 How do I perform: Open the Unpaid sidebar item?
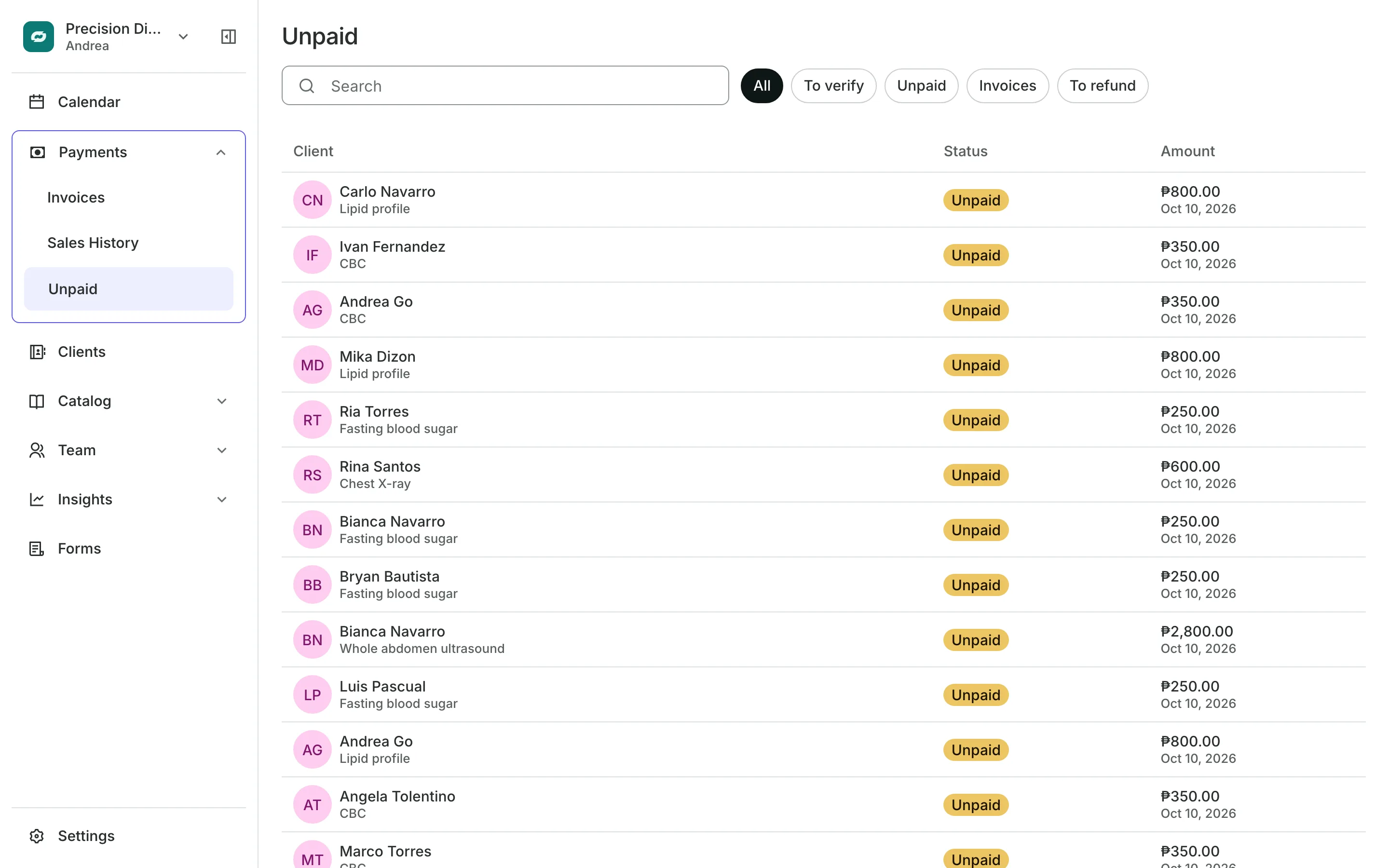coord(129,289)
